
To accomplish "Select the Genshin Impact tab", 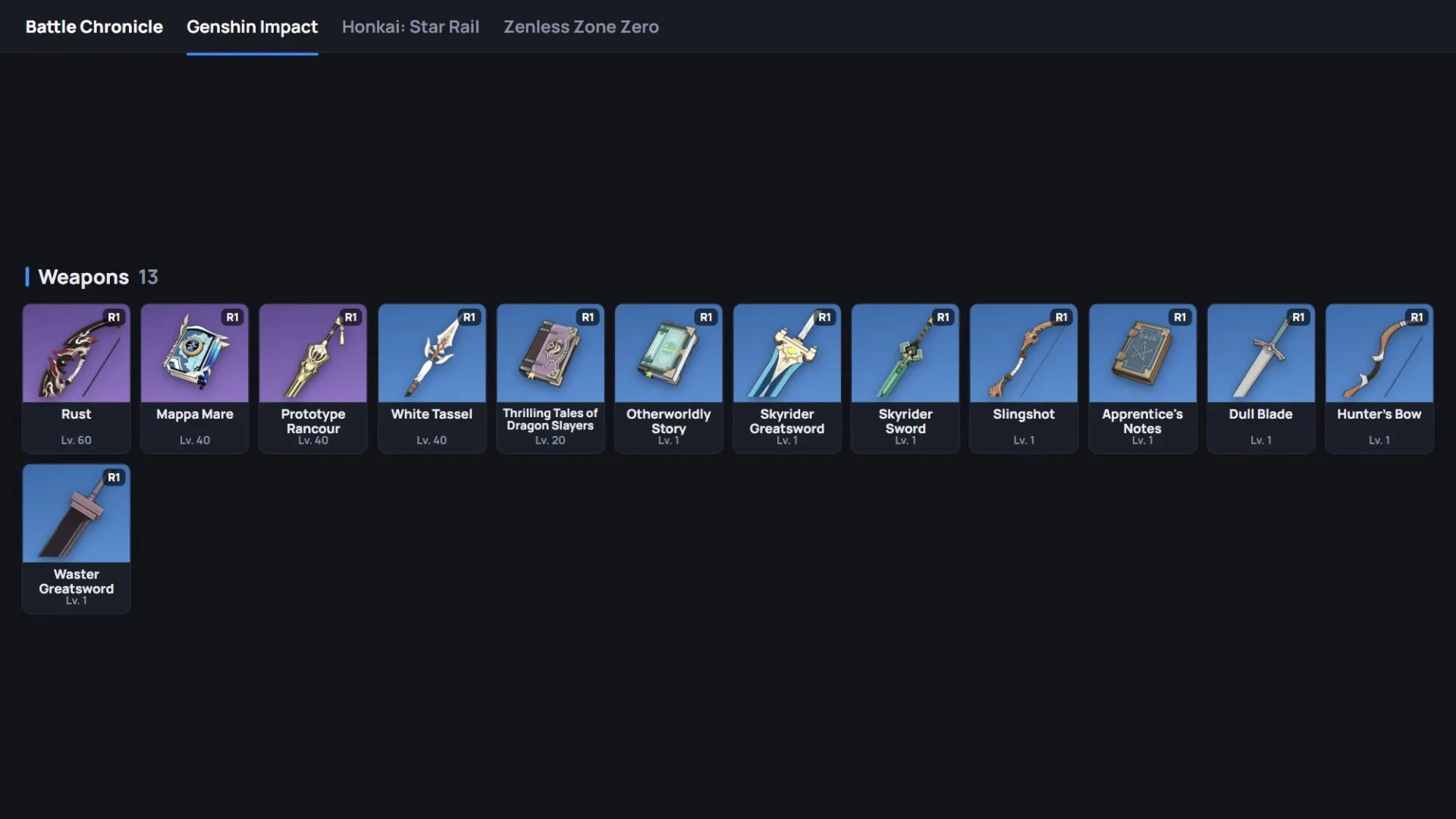I will pyautogui.click(x=252, y=27).
